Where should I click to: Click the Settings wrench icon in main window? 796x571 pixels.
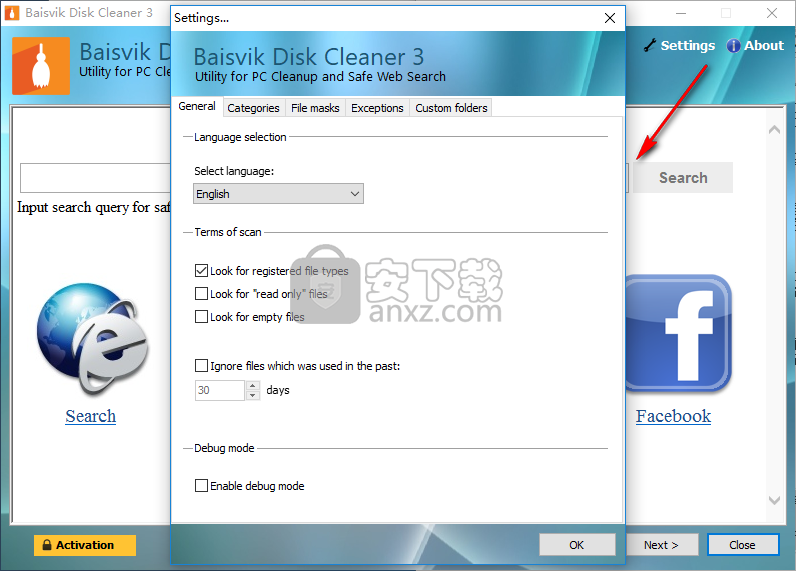tap(650, 45)
